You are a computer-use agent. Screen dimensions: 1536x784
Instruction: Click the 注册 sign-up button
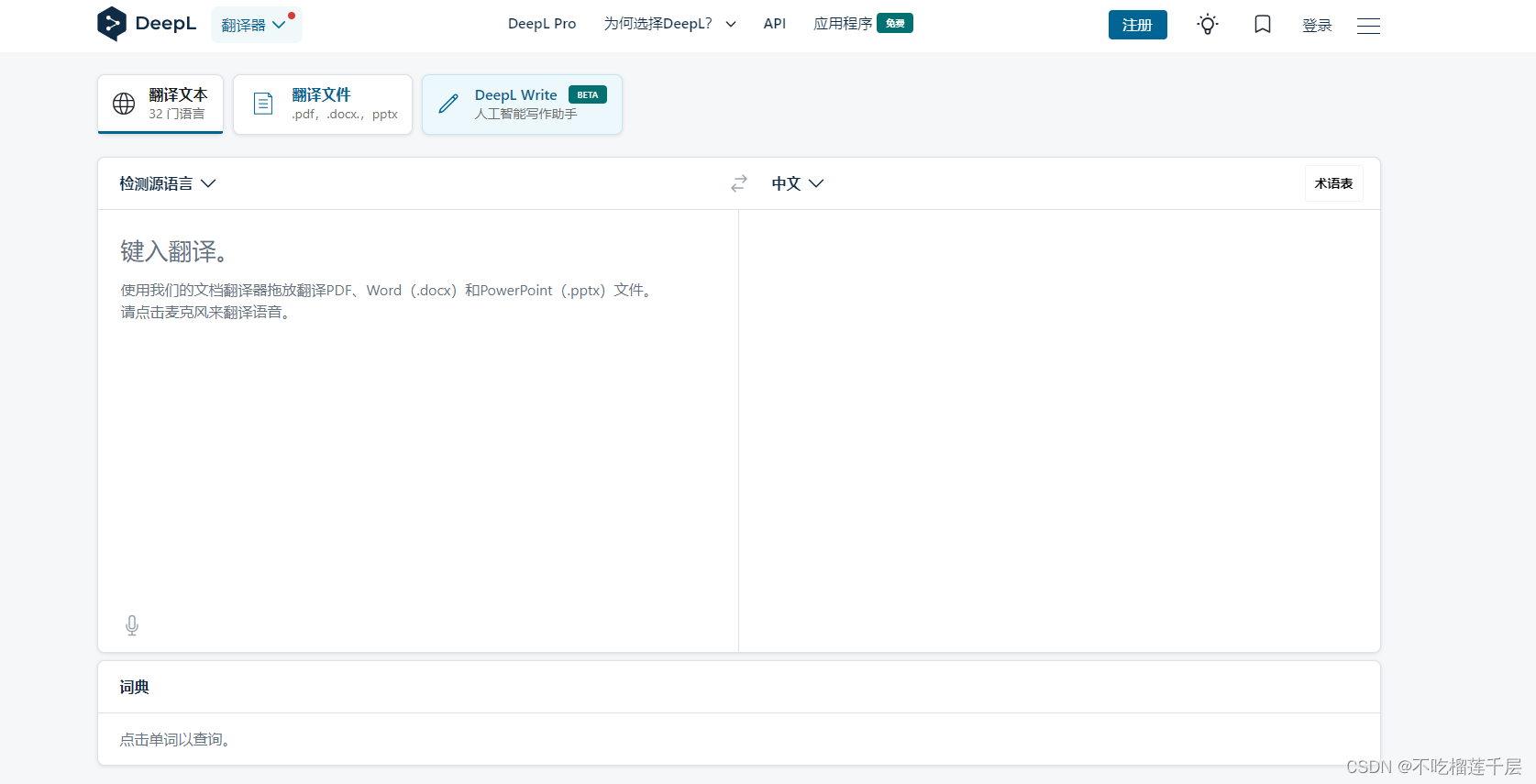click(1137, 25)
